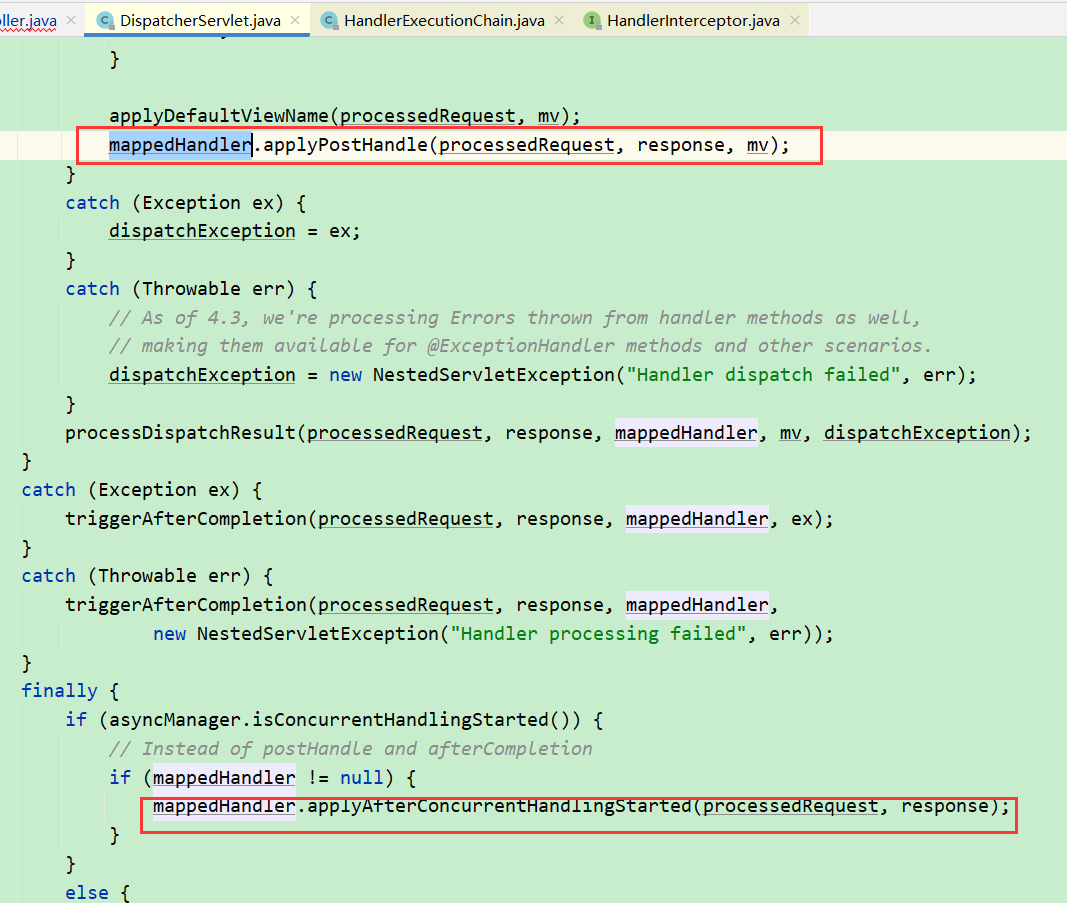1067x903 pixels.
Task: Click "Handler processing failed" string
Action: [x=598, y=634]
